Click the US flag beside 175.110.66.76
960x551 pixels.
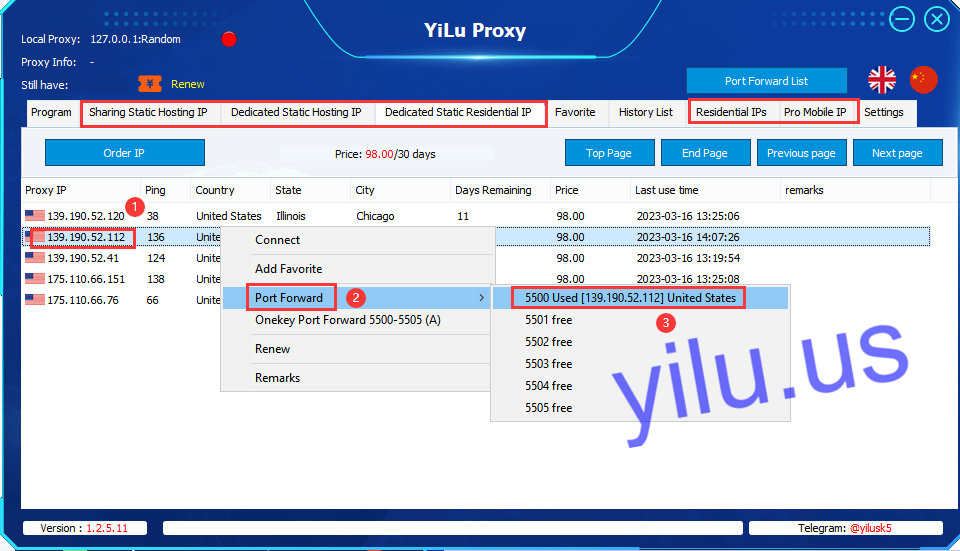pos(35,299)
